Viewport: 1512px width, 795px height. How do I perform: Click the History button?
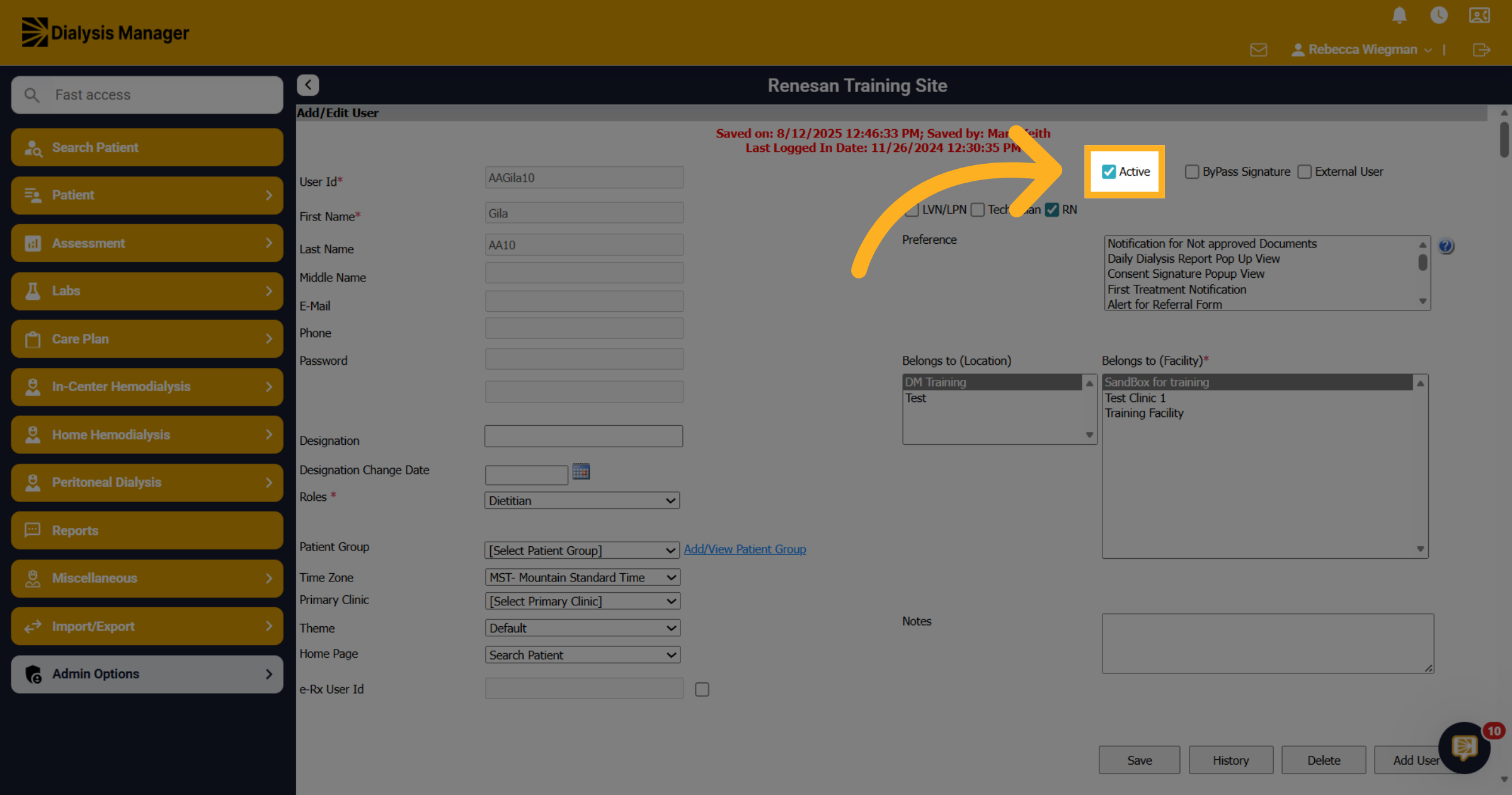pyautogui.click(x=1231, y=760)
